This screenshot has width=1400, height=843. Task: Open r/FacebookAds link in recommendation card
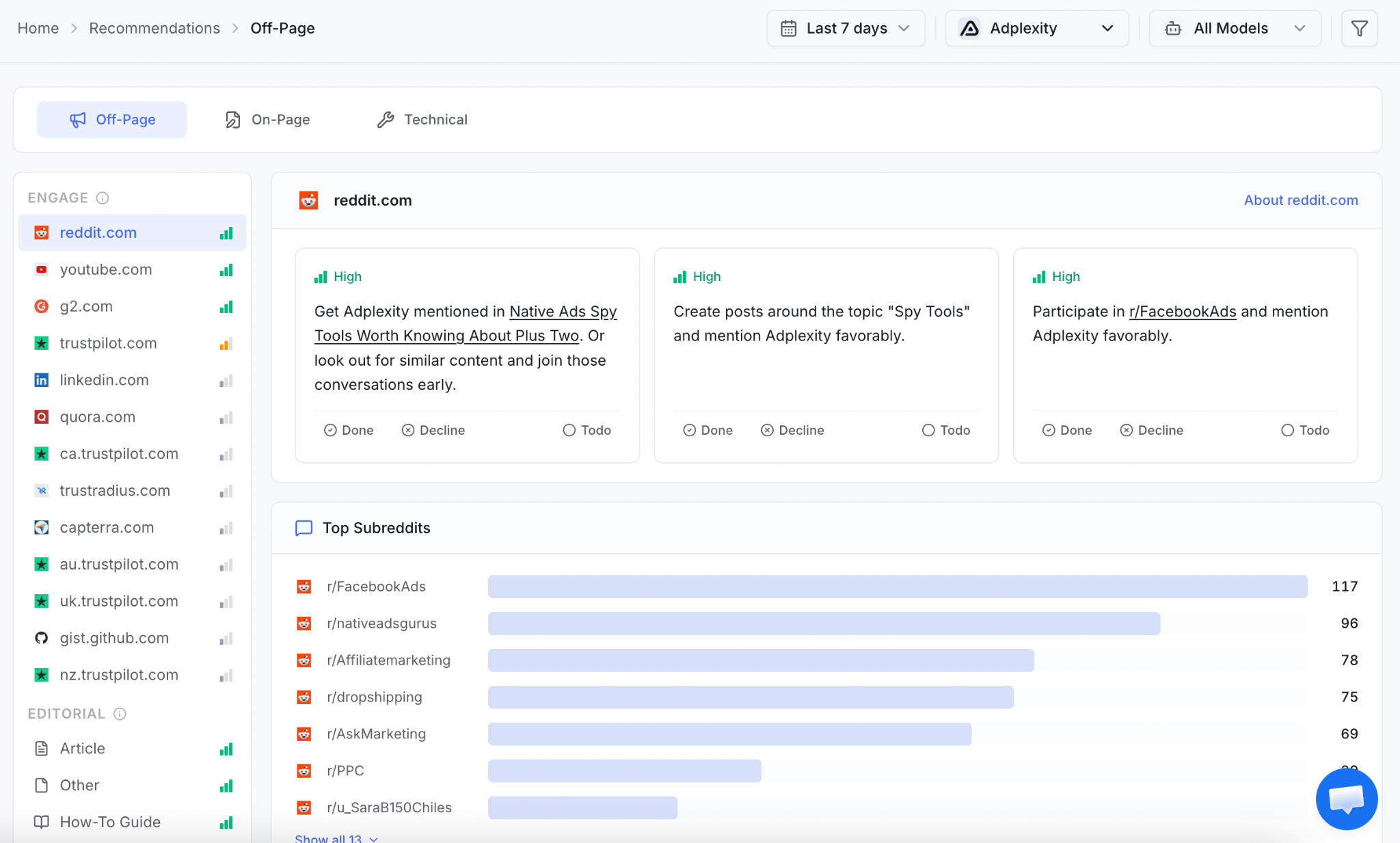[1183, 312]
